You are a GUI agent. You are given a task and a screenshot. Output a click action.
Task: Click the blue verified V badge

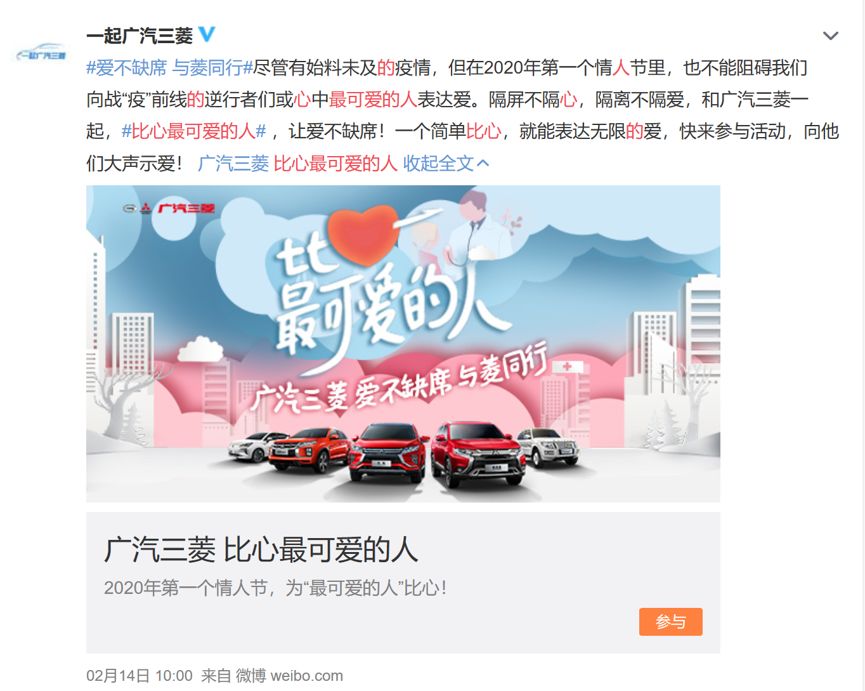tap(207, 35)
